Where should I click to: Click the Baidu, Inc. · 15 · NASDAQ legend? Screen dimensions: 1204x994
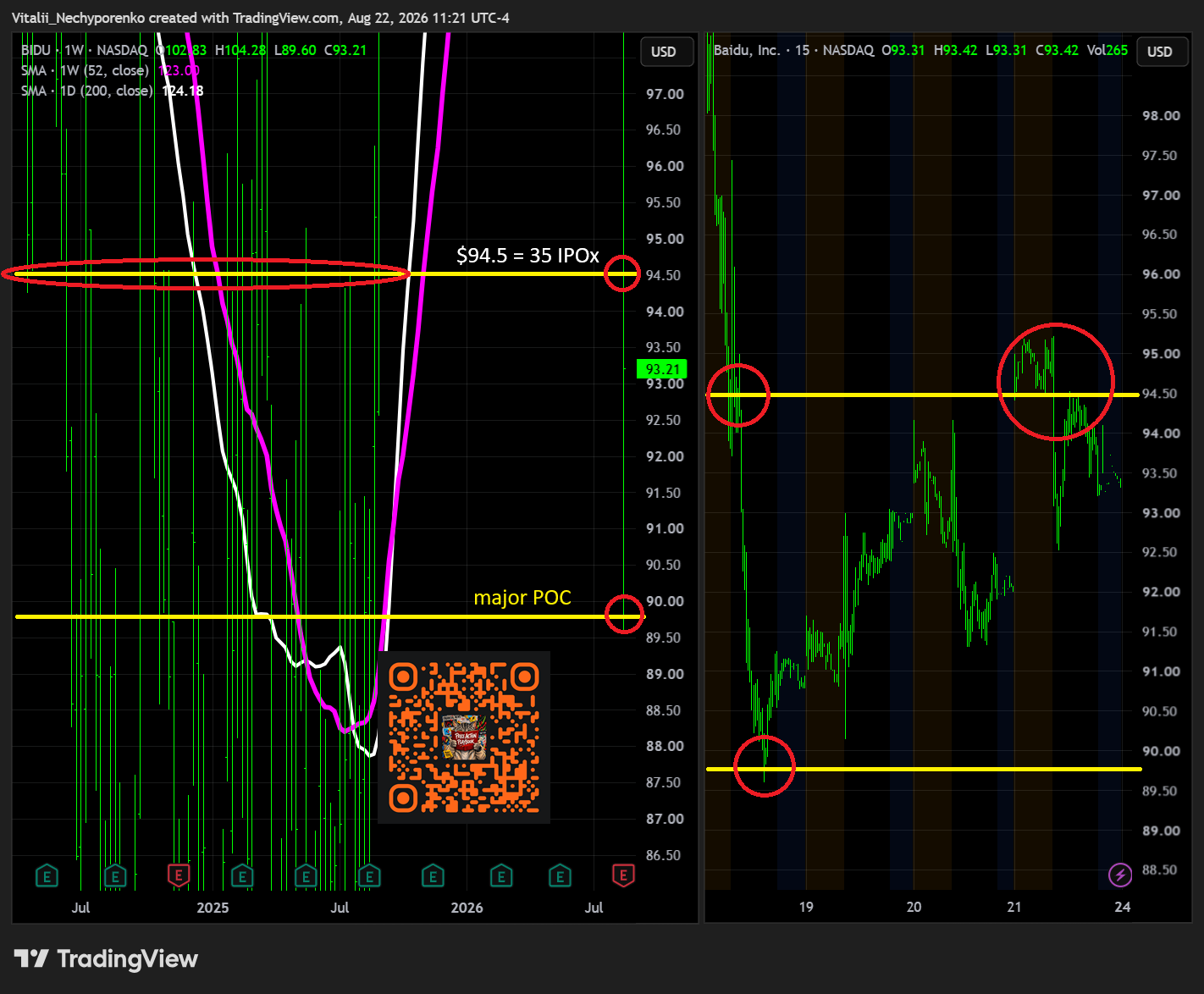tap(794, 50)
